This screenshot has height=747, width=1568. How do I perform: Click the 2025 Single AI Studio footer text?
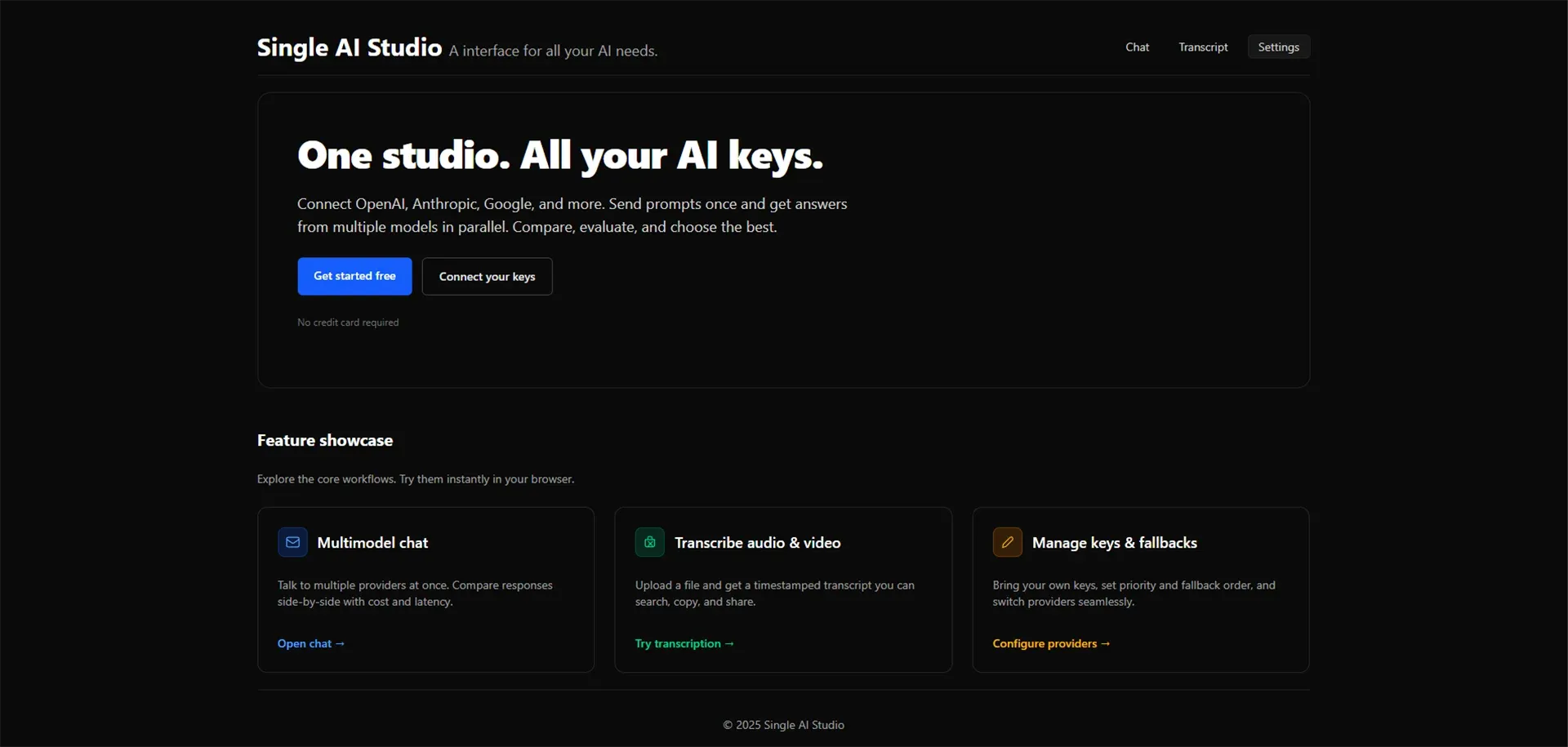pyautogui.click(x=783, y=725)
